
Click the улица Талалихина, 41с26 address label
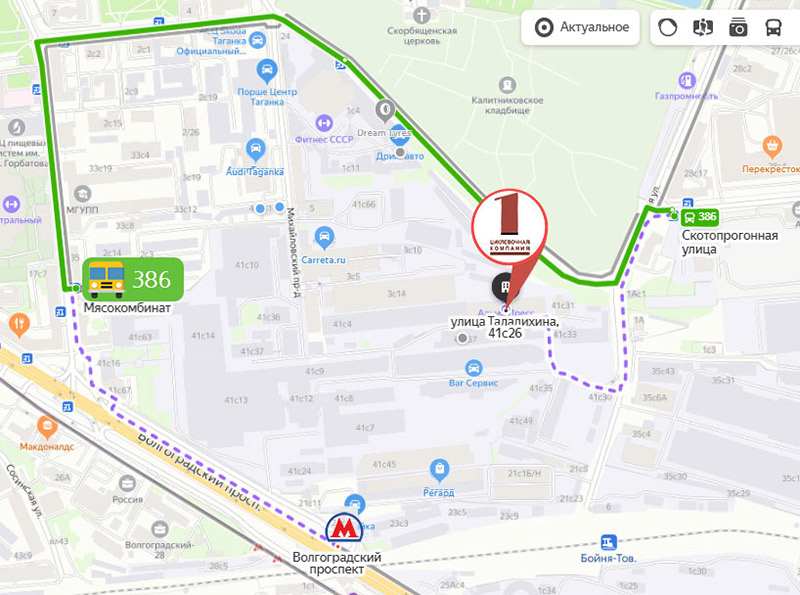pyautogui.click(x=505, y=328)
